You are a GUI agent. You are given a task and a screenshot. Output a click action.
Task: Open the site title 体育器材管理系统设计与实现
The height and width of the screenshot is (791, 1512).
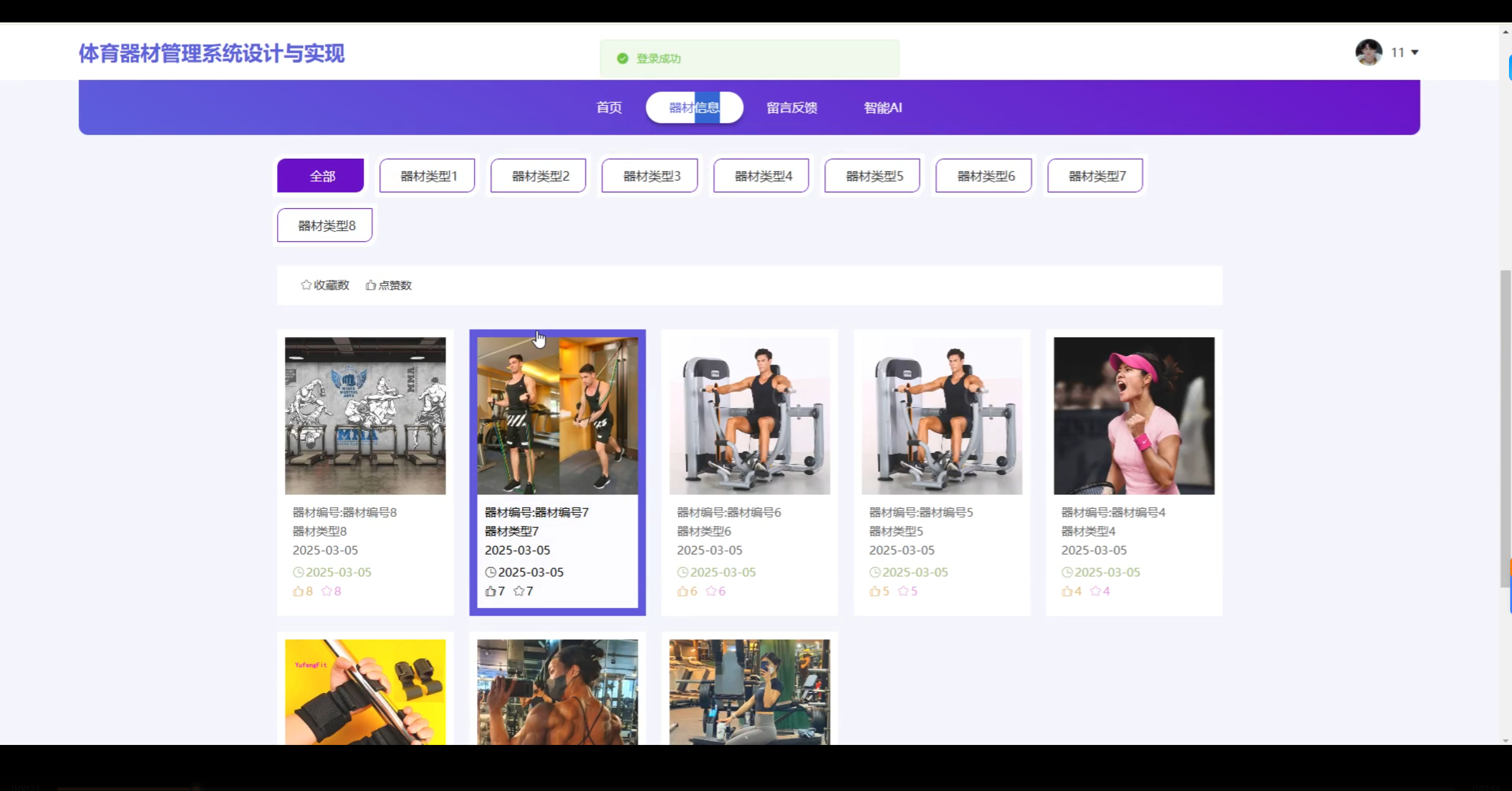pyautogui.click(x=211, y=53)
